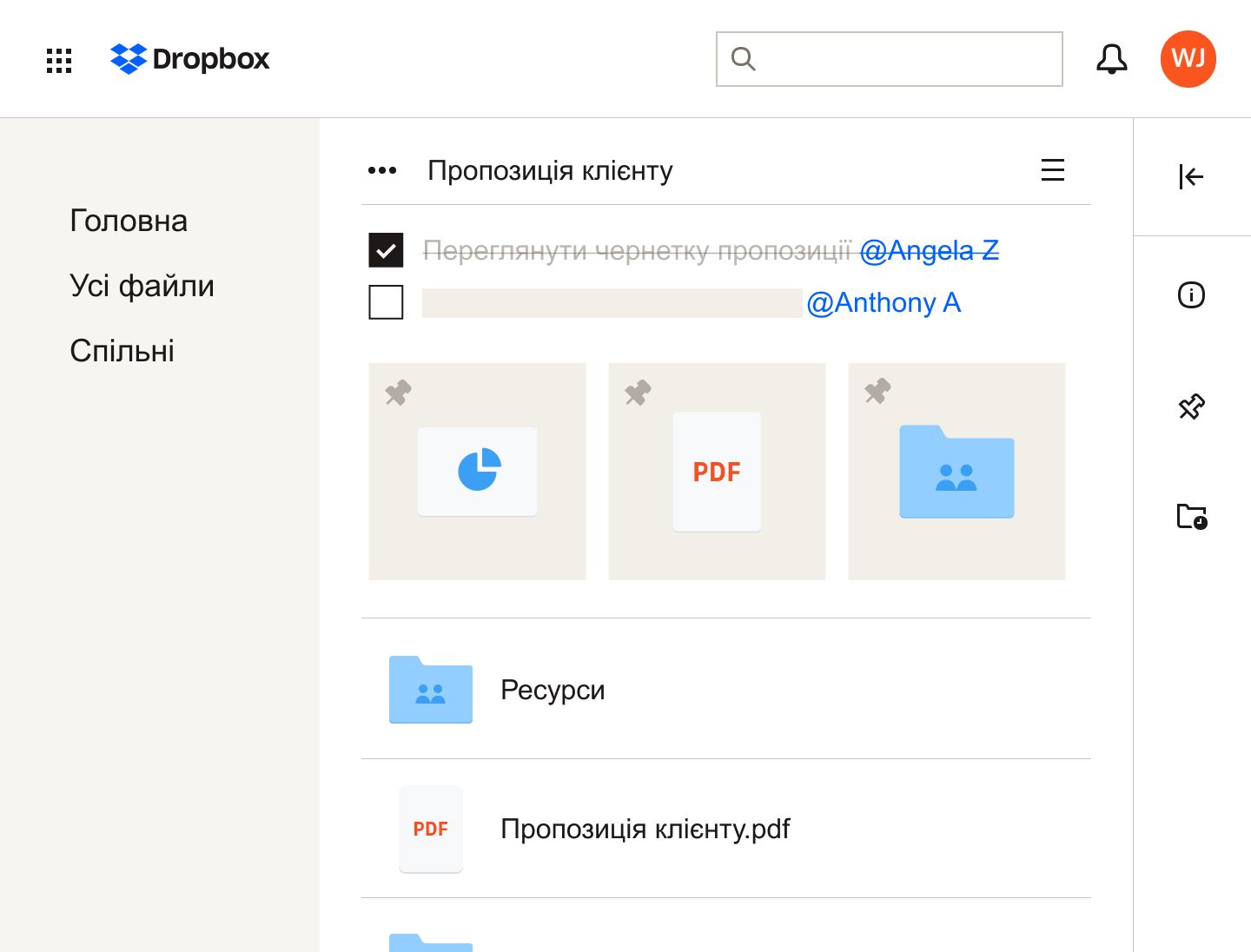The image size is (1251, 952).
Task: Click the search magnifier icon
Action: (742, 59)
